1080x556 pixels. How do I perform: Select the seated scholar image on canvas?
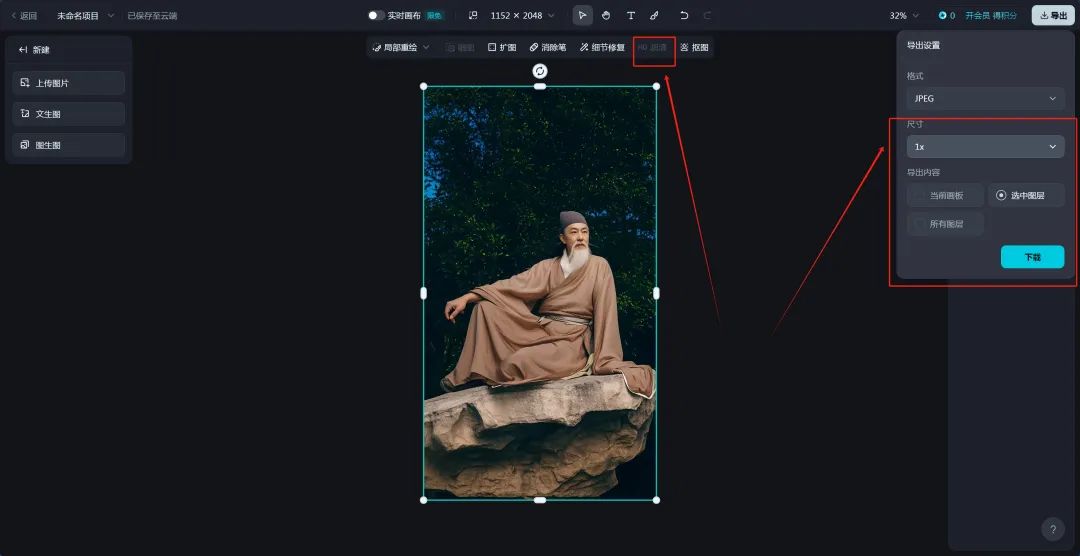coord(540,293)
